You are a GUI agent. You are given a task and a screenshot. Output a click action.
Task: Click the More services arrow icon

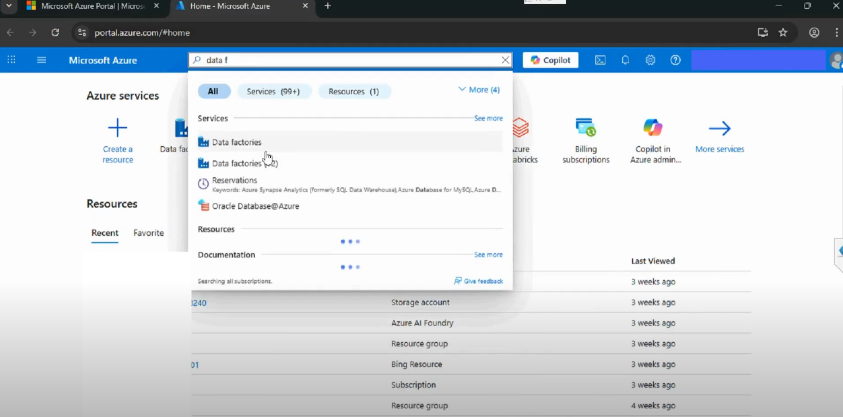pos(719,128)
